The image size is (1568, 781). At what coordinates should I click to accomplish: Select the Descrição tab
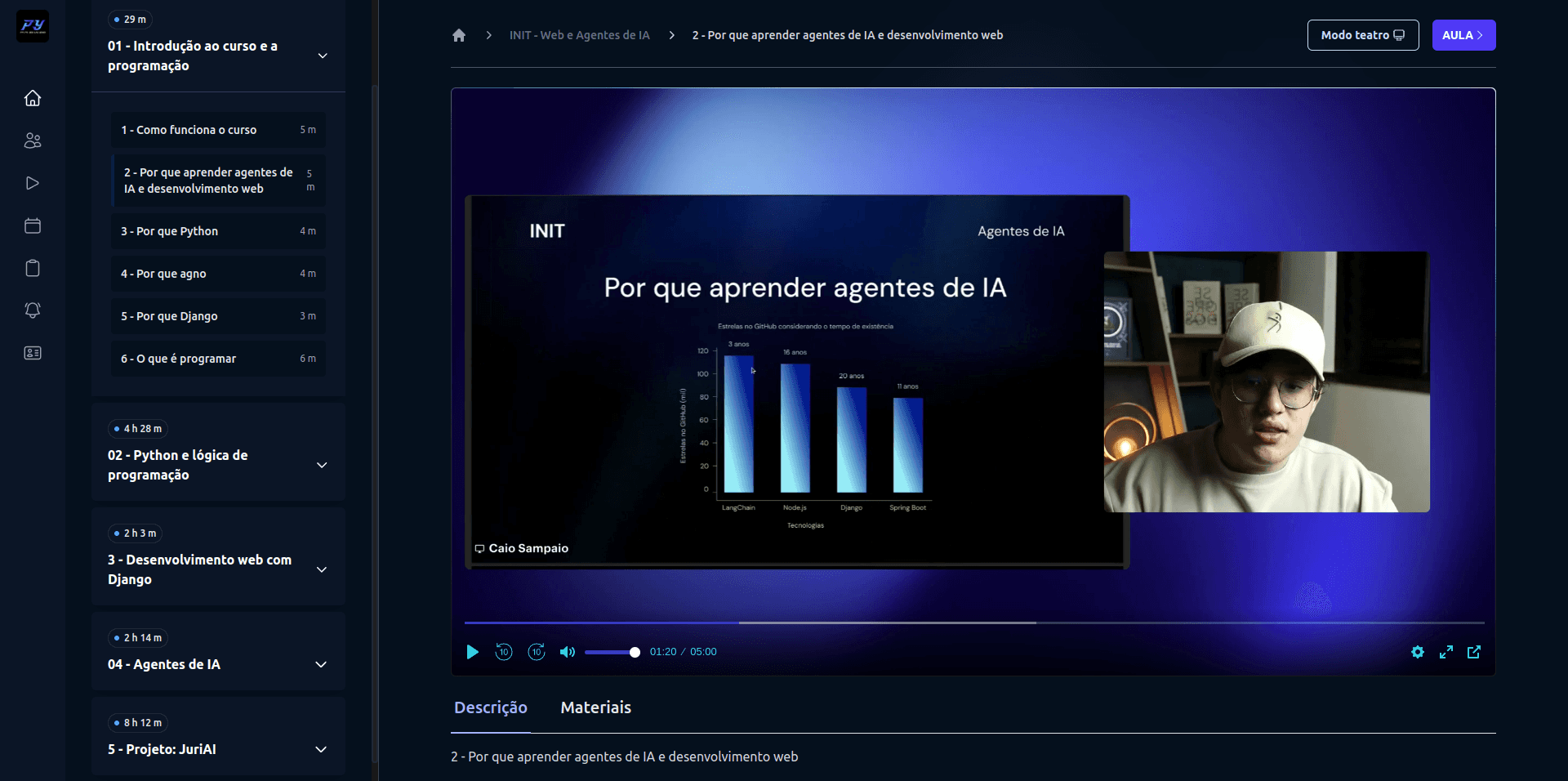tap(490, 707)
